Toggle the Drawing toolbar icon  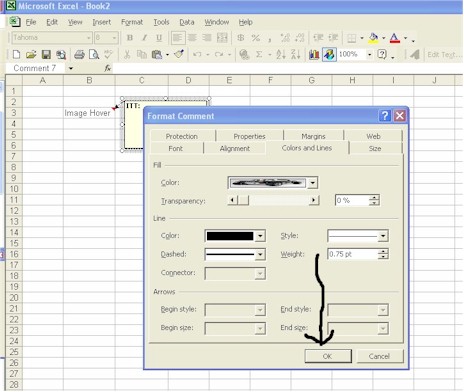(329, 54)
